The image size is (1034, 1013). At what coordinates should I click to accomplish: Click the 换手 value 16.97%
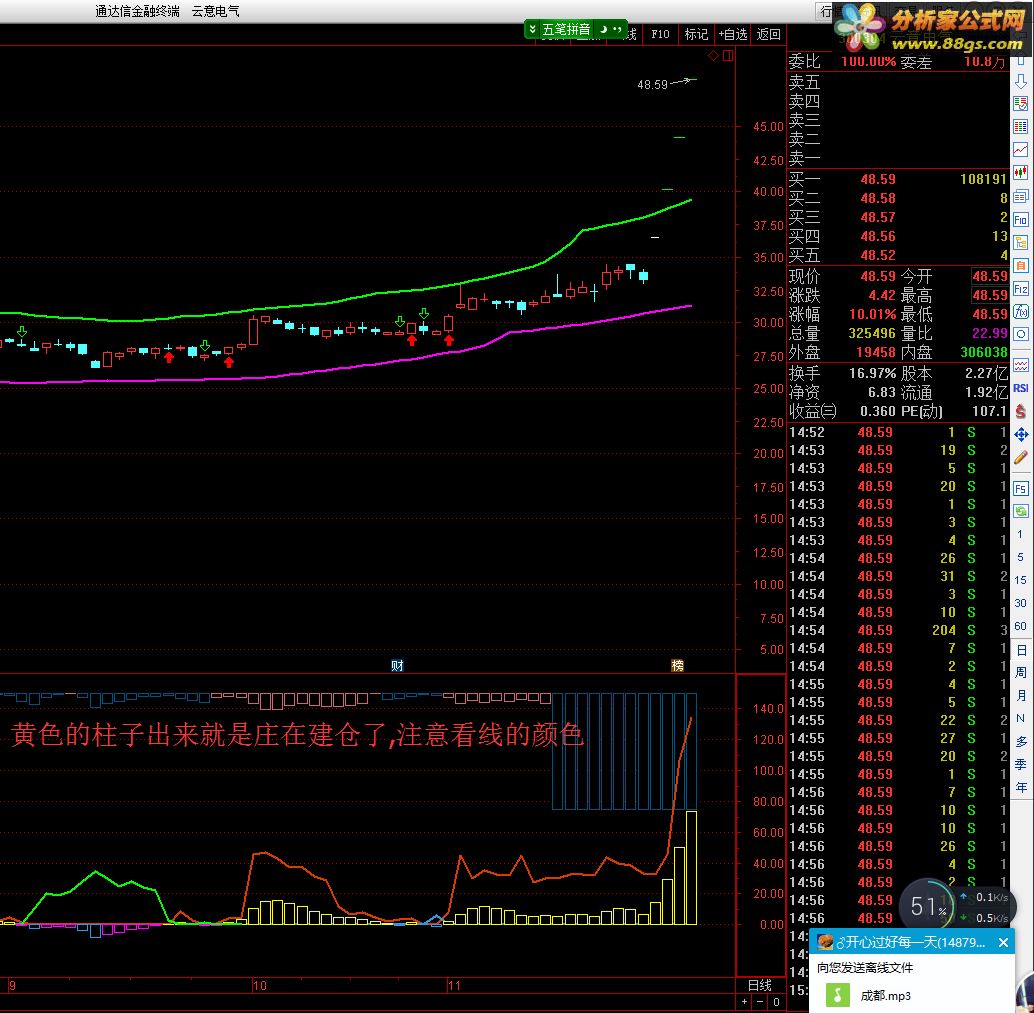tap(872, 373)
